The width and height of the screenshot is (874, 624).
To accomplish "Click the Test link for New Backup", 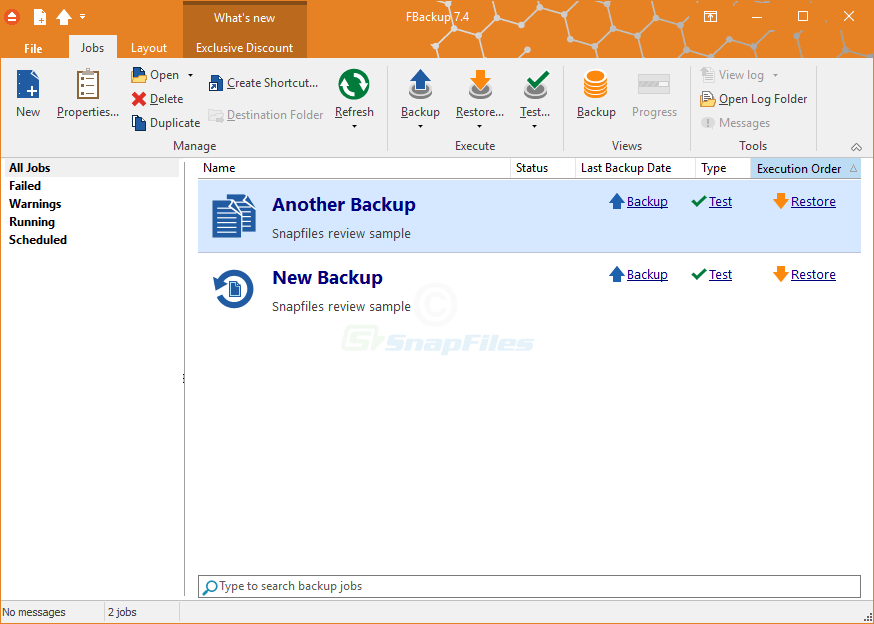I will coord(720,275).
